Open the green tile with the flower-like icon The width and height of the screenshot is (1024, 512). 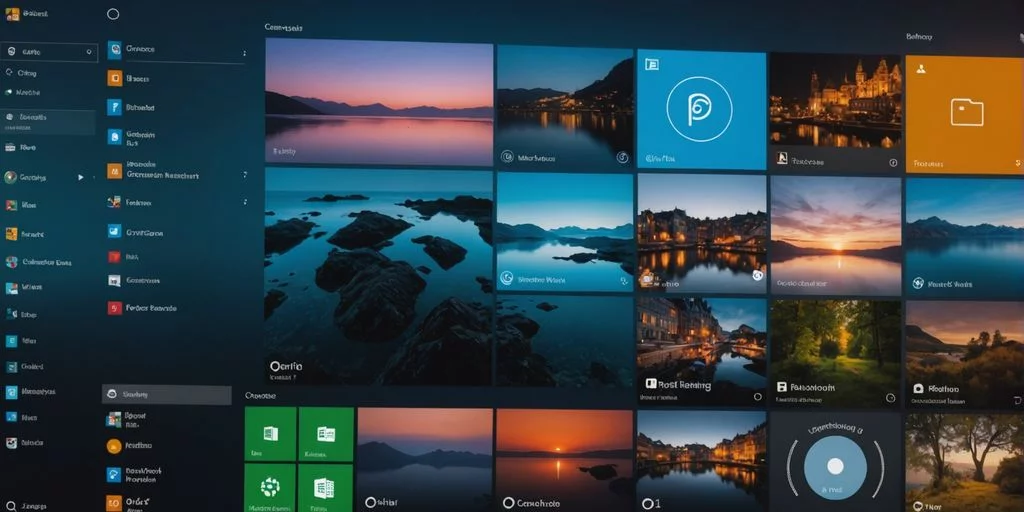(270, 487)
